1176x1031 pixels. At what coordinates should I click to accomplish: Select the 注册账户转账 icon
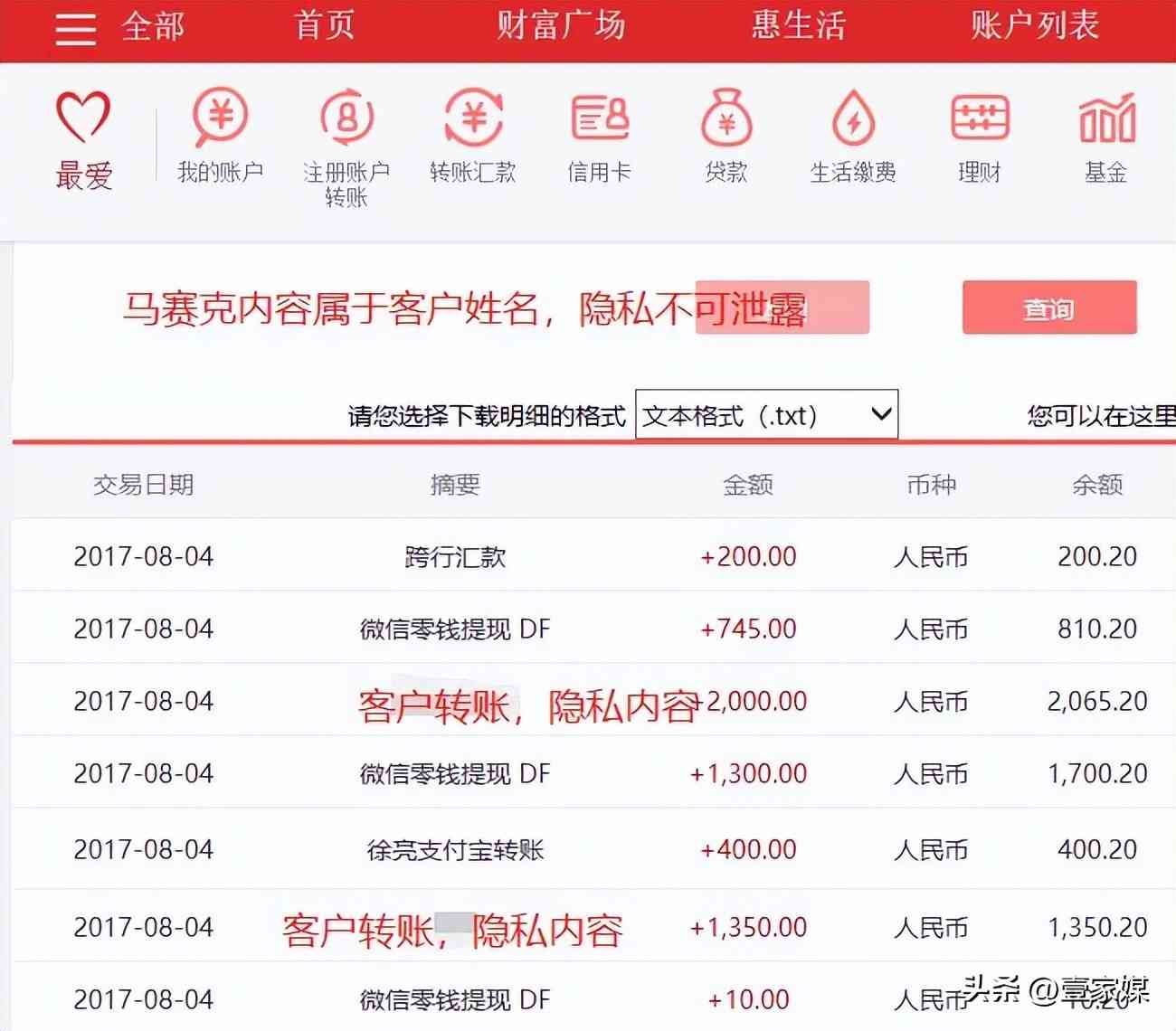(346, 118)
